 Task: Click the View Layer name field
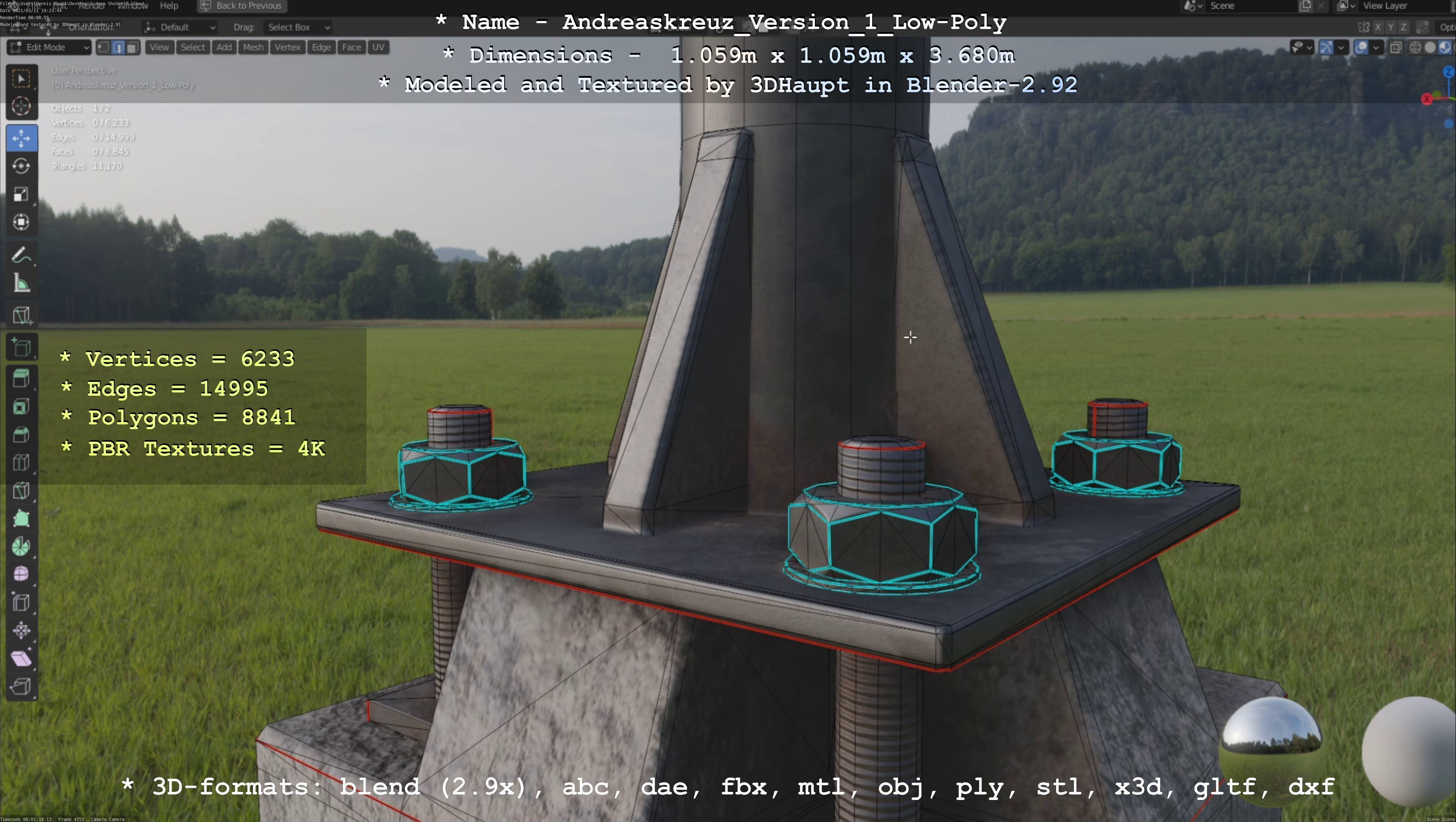tap(1405, 6)
